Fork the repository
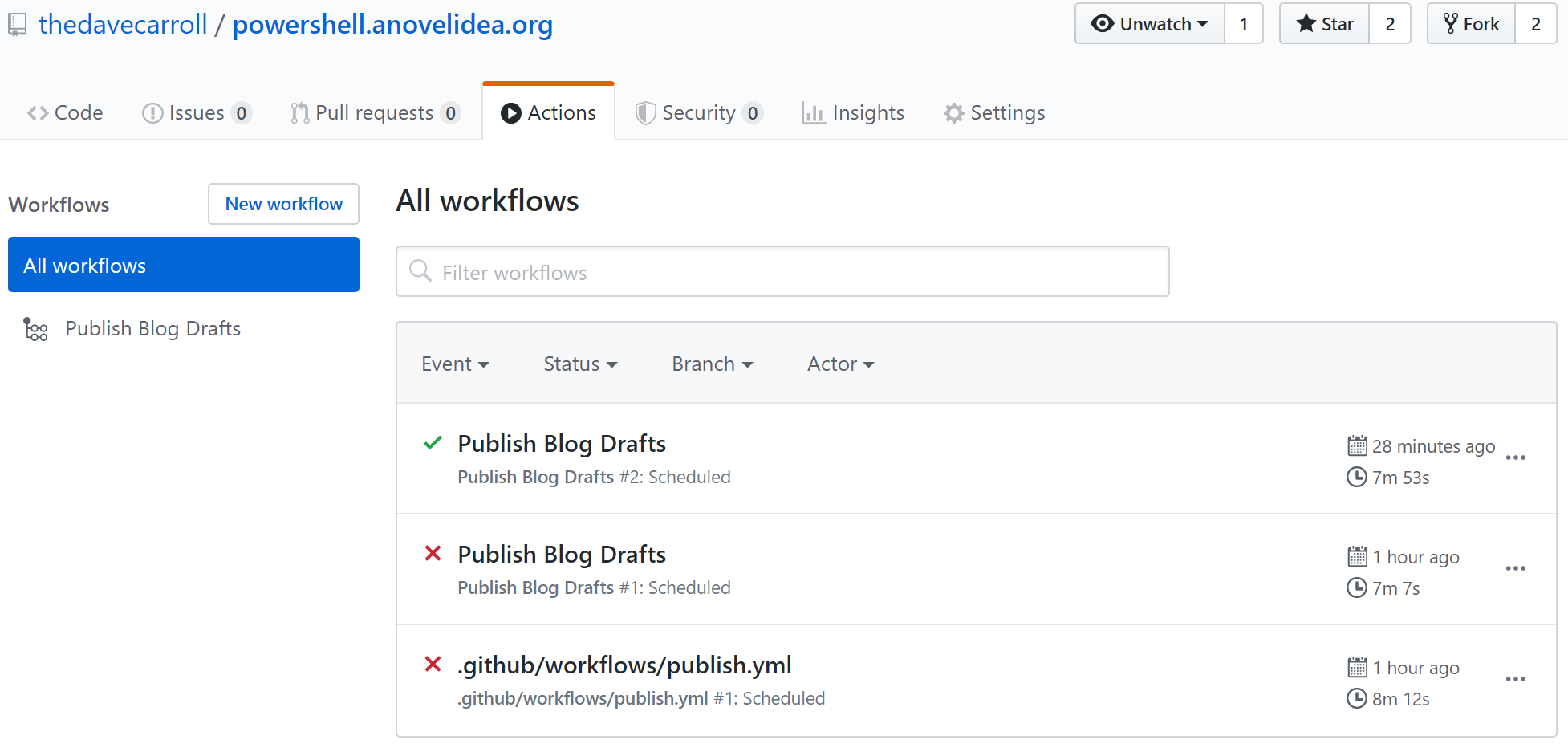 [1471, 24]
